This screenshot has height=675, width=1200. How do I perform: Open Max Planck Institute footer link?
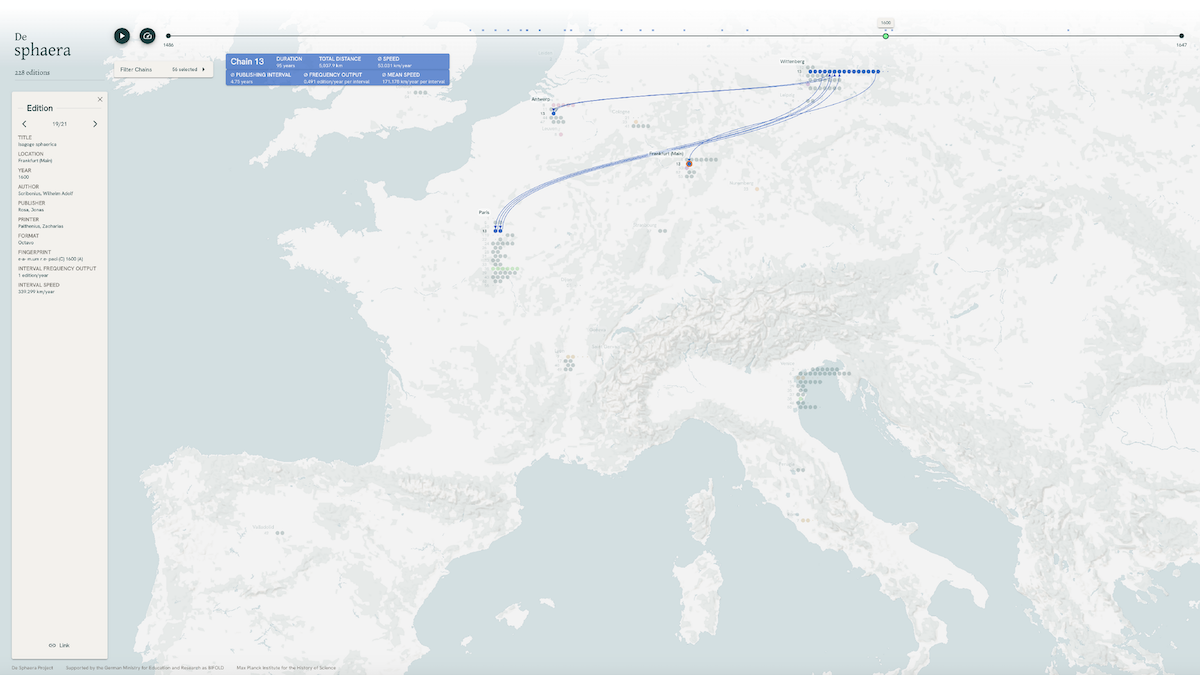(x=286, y=667)
